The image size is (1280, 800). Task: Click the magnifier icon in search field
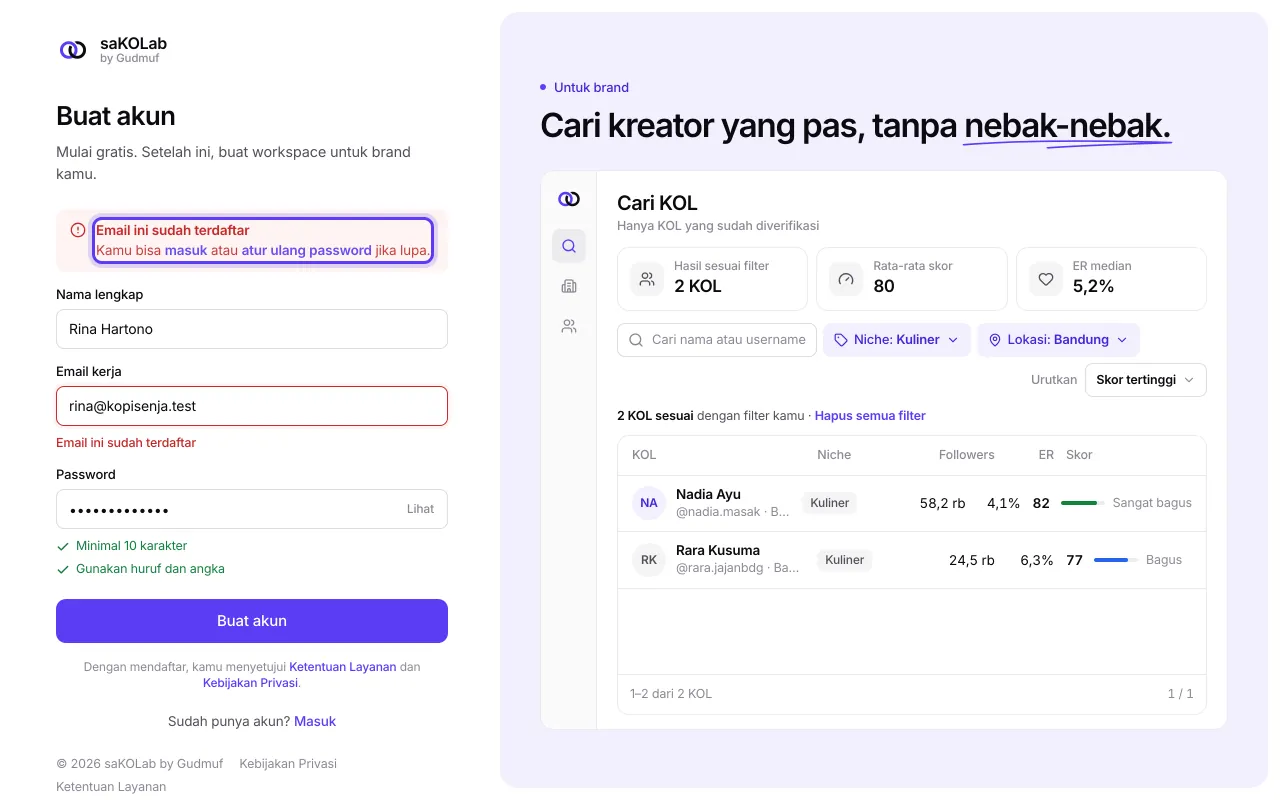click(636, 340)
